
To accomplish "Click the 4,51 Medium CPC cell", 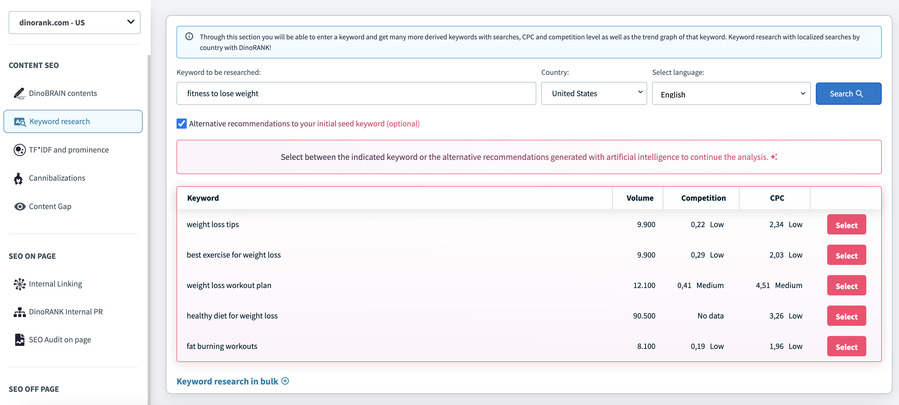I will [x=779, y=286].
